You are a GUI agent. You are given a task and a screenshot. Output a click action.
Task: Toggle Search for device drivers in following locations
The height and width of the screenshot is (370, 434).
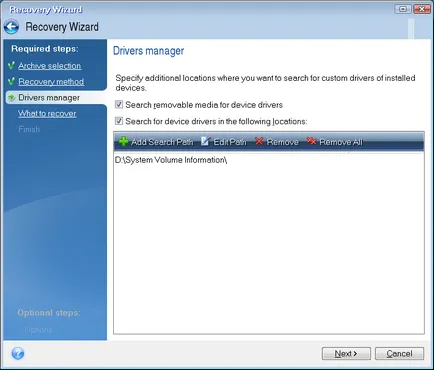(119, 121)
